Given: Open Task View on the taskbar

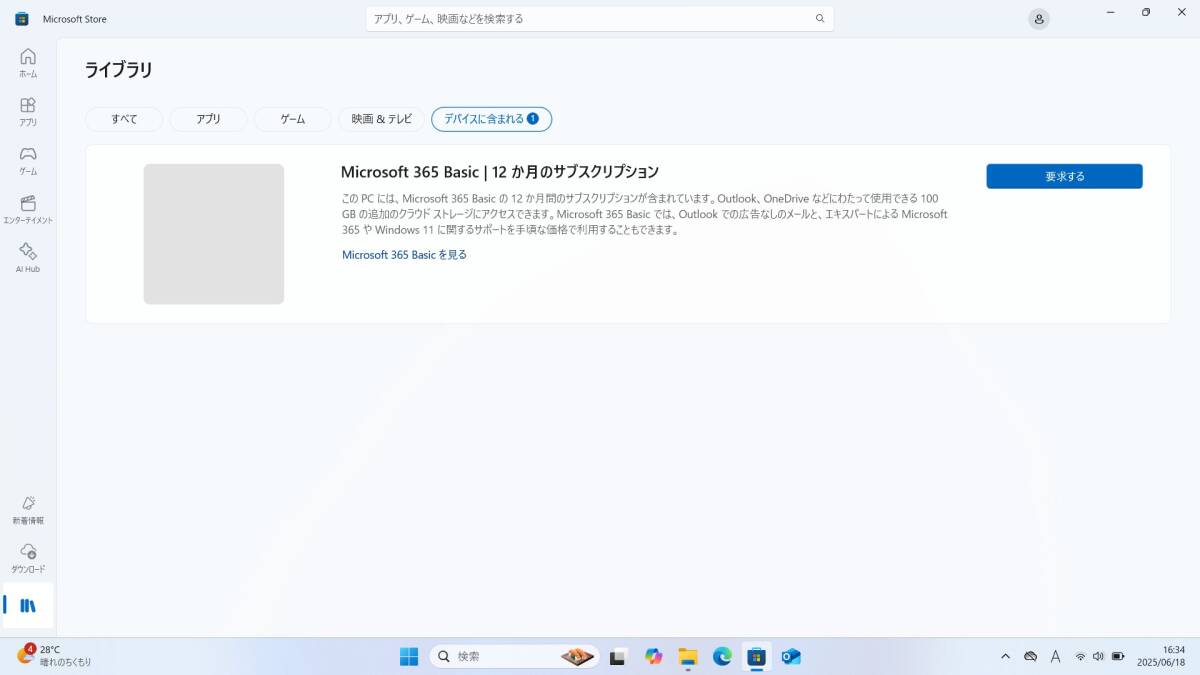Looking at the screenshot, I should coord(618,656).
